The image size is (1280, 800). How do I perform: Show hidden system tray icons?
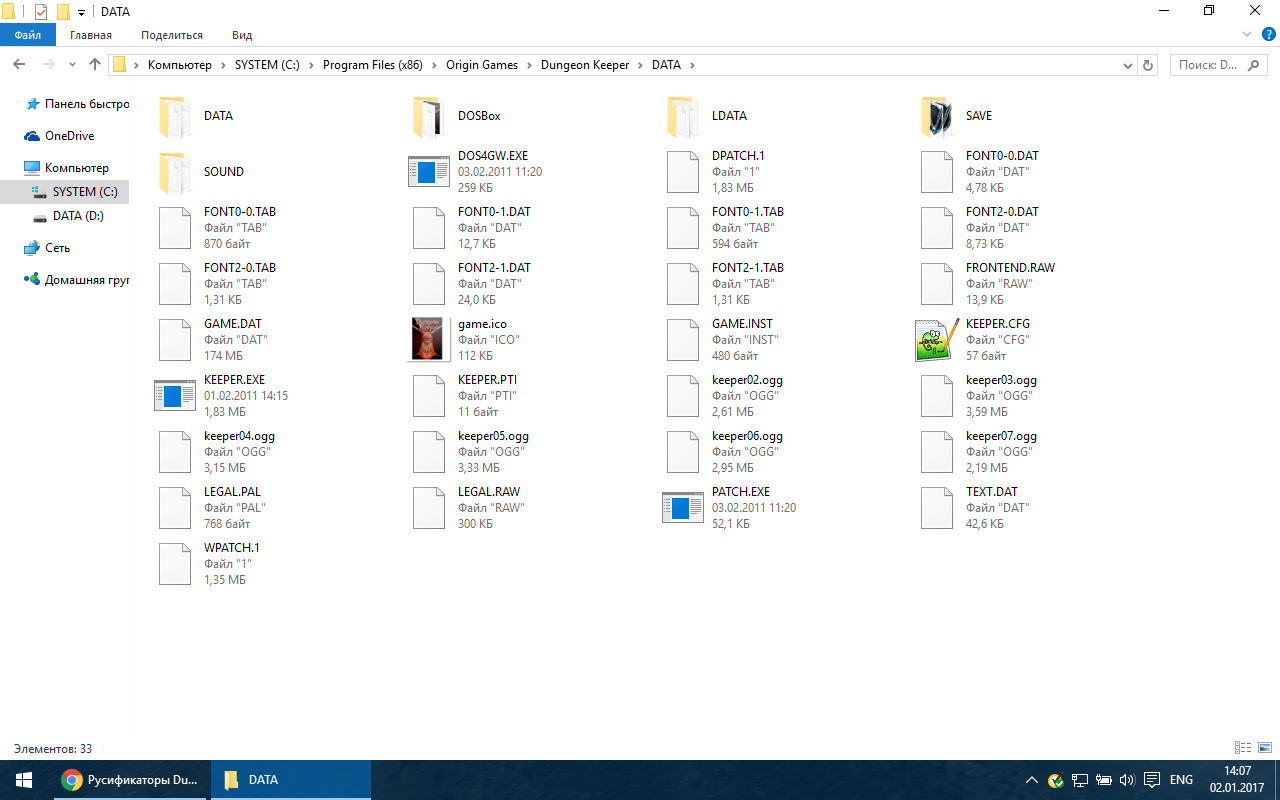(1032, 780)
